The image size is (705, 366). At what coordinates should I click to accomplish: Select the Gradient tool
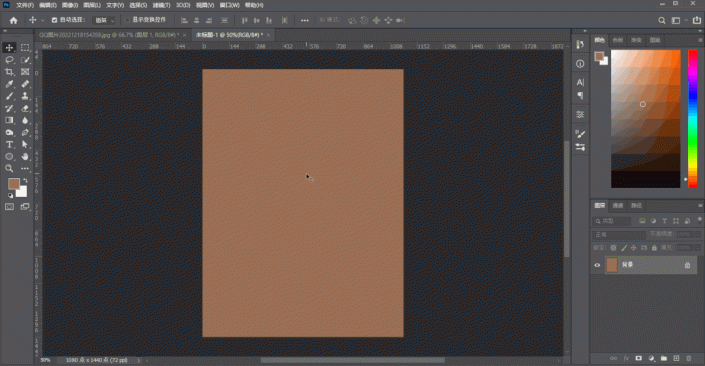(x=9, y=121)
